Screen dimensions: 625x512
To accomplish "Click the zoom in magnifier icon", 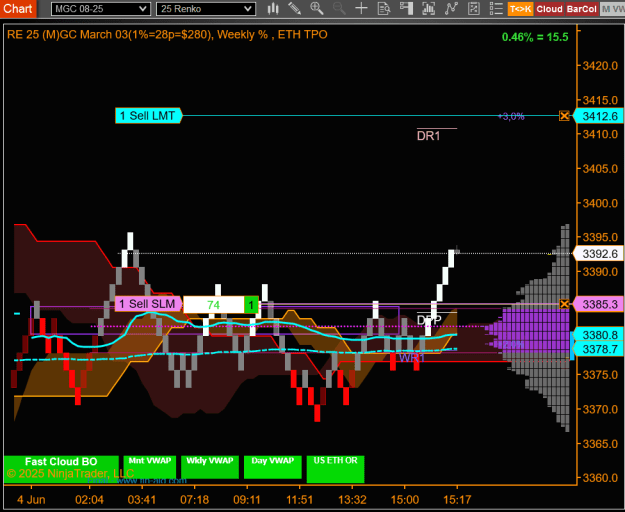I will click(317, 8).
